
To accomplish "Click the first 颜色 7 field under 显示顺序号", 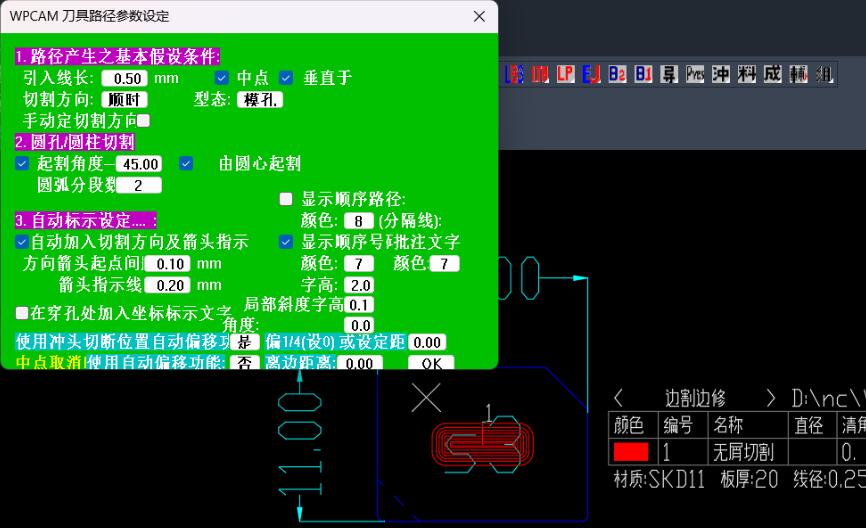I will click(359, 263).
